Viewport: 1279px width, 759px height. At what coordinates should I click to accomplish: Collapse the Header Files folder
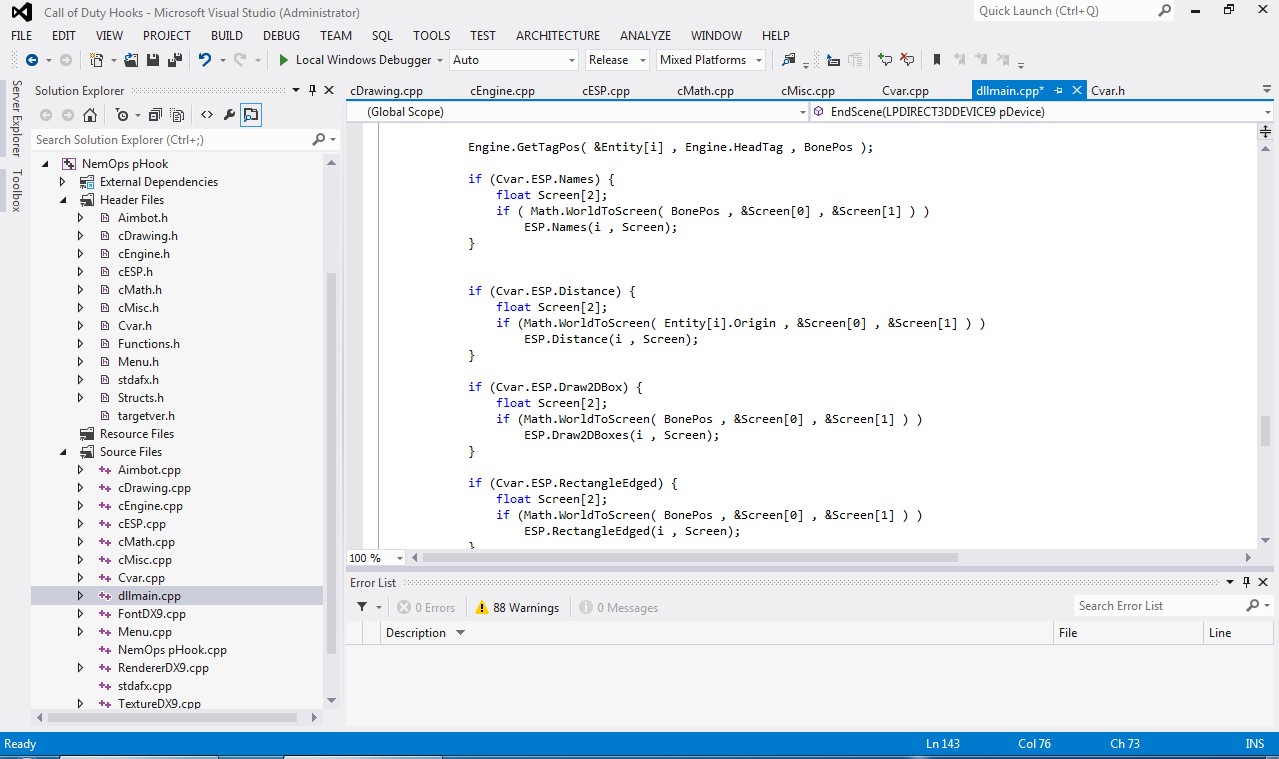pos(62,200)
